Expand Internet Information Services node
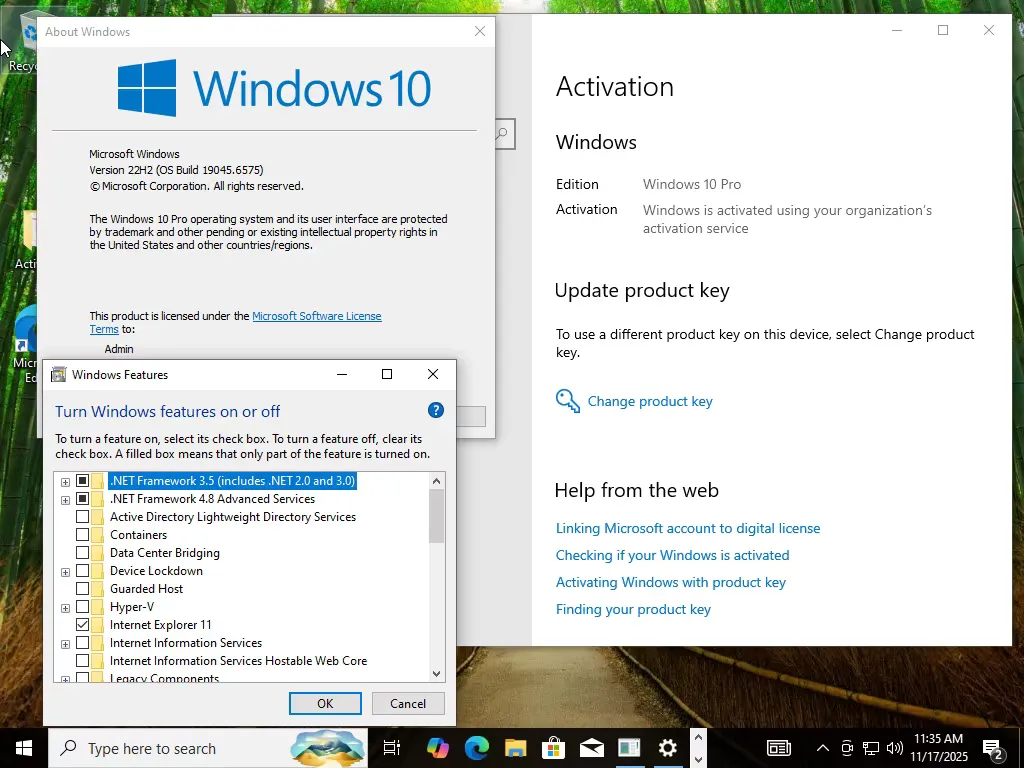 [x=65, y=644]
